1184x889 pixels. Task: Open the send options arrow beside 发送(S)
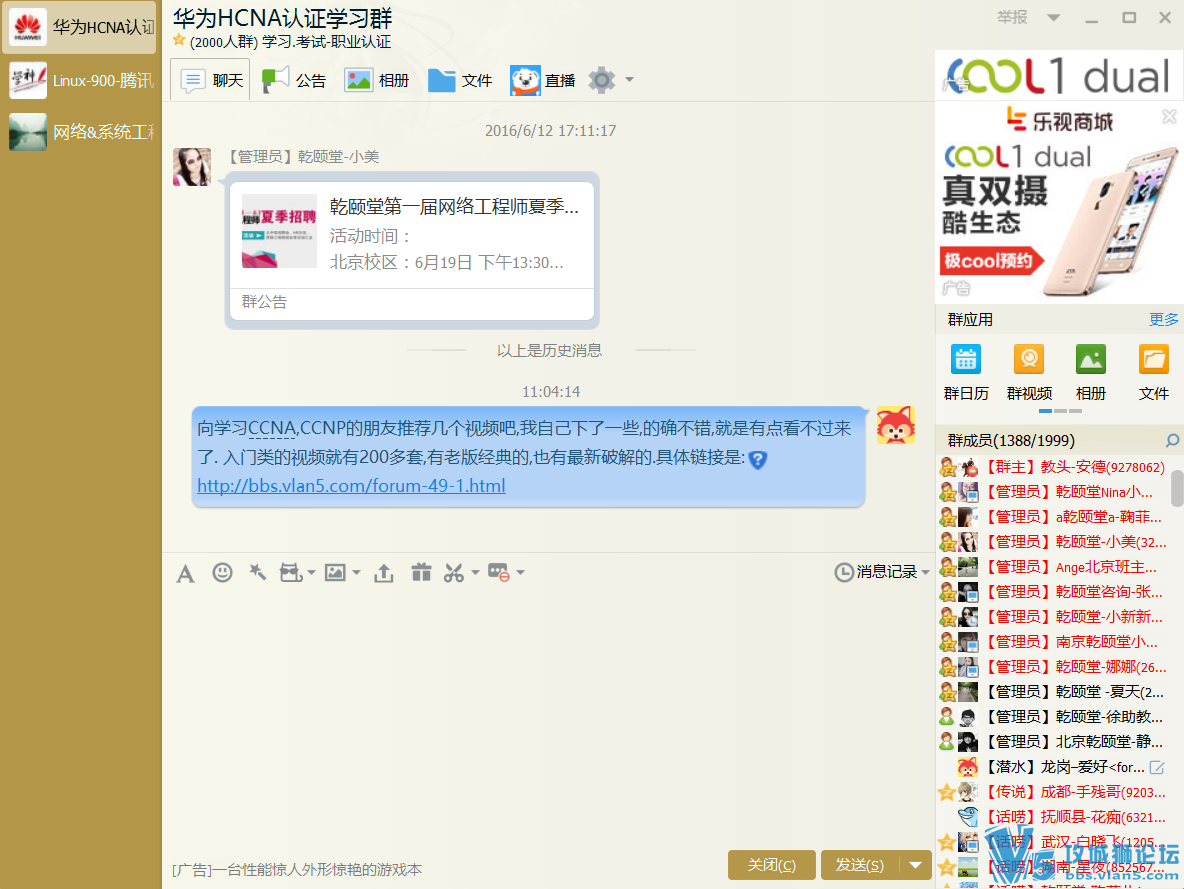click(915, 865)
